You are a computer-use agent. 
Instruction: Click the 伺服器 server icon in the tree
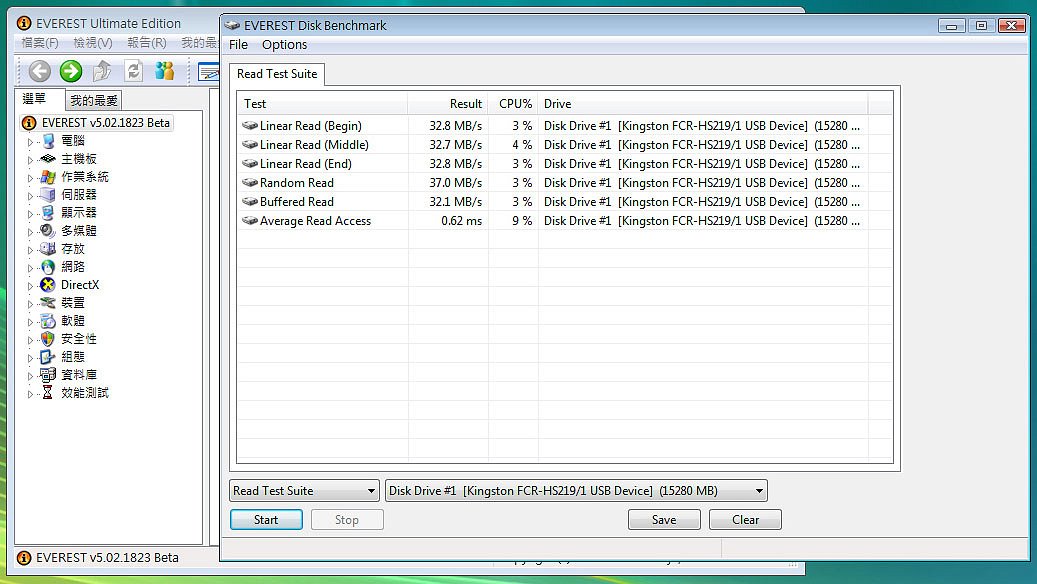coord(48,194)
